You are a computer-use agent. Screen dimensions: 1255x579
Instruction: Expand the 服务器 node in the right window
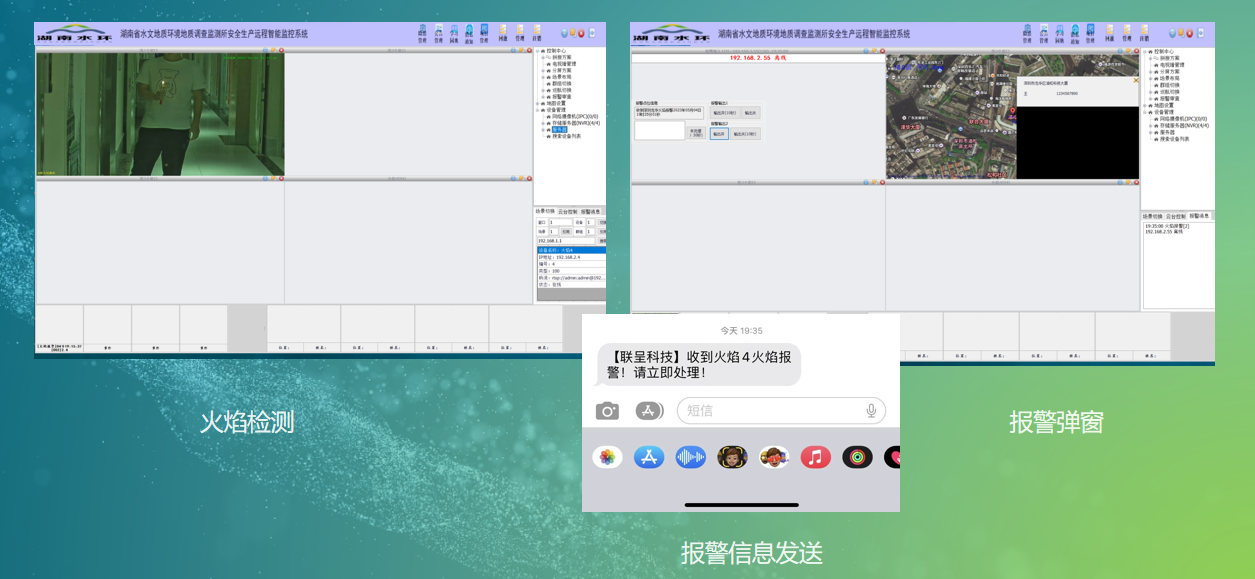click(1152, 133)
